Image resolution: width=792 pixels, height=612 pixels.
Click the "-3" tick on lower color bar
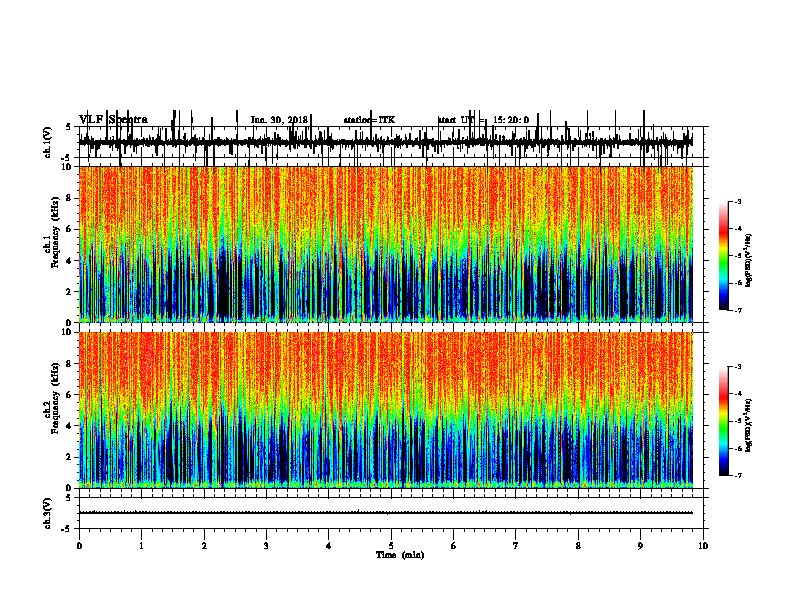click(x=738, y=367)
